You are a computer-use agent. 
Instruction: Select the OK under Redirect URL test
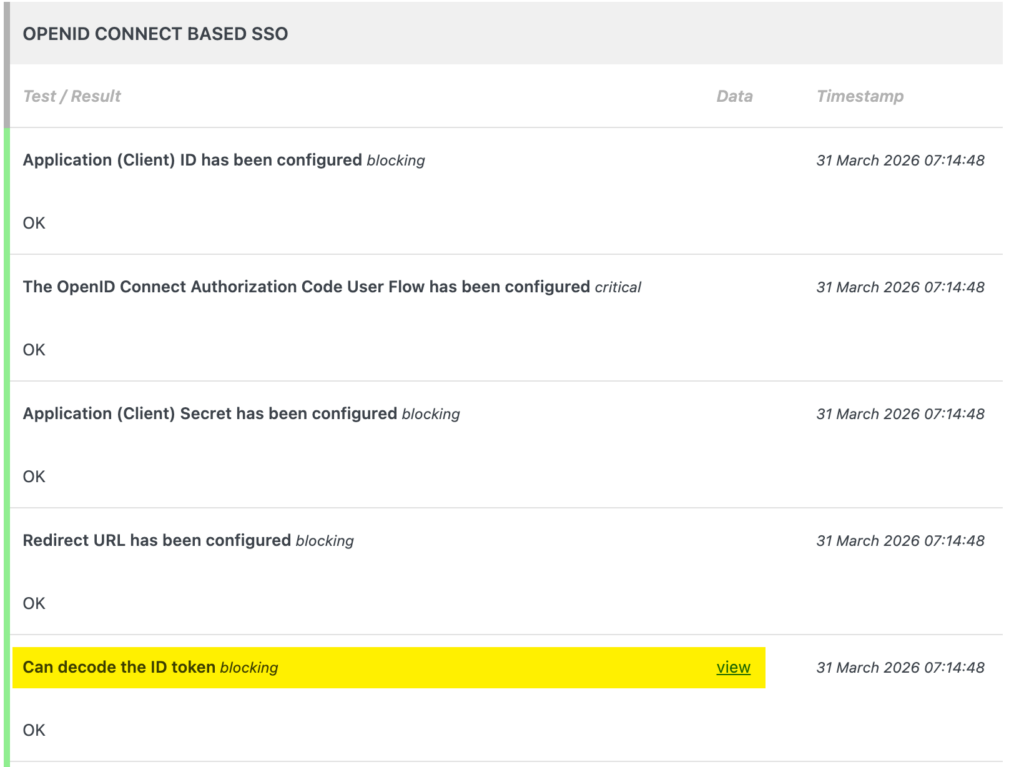pos(33,603)
